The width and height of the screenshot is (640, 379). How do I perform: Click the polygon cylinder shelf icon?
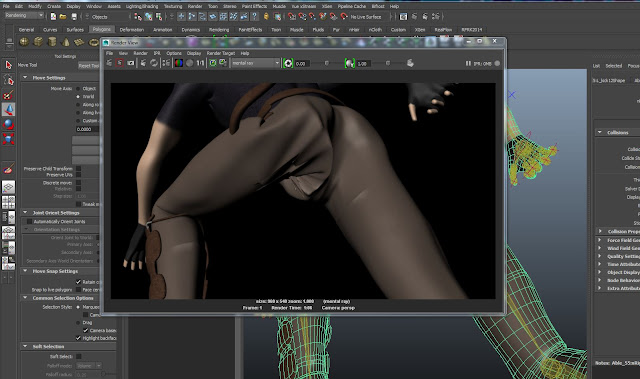click(52, 42)
